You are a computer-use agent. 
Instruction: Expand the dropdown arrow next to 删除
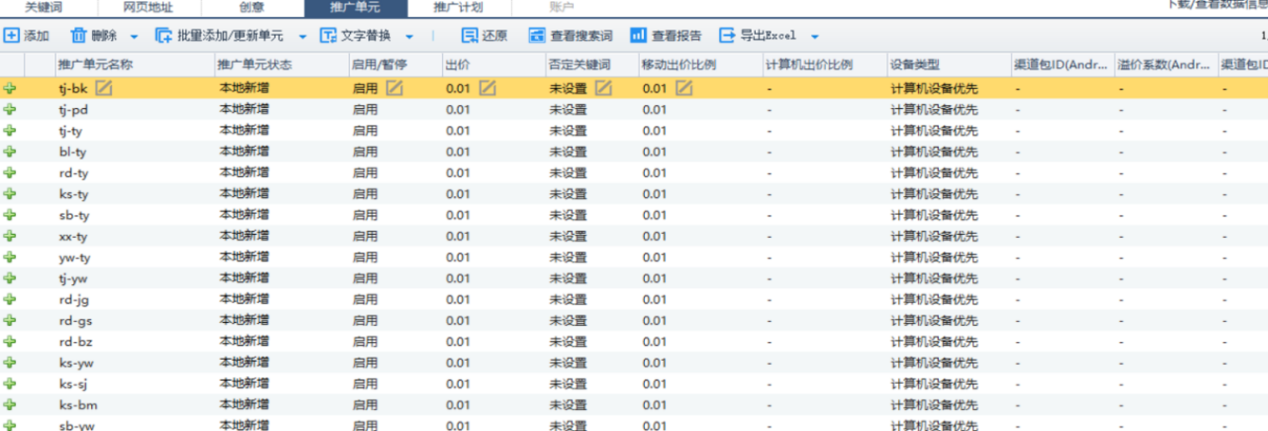pos(134,37)
